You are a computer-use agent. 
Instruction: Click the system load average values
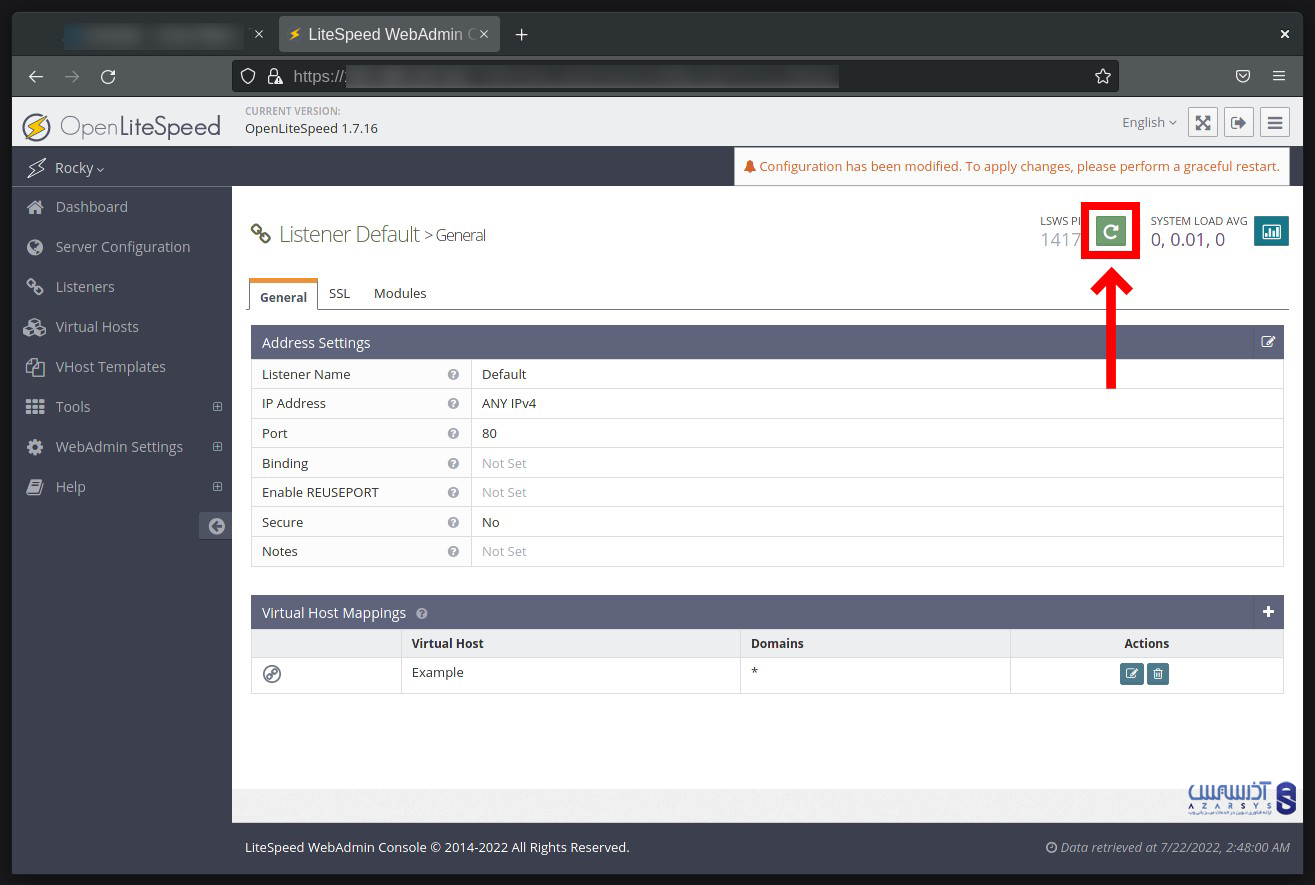[x=1187, y=240]
